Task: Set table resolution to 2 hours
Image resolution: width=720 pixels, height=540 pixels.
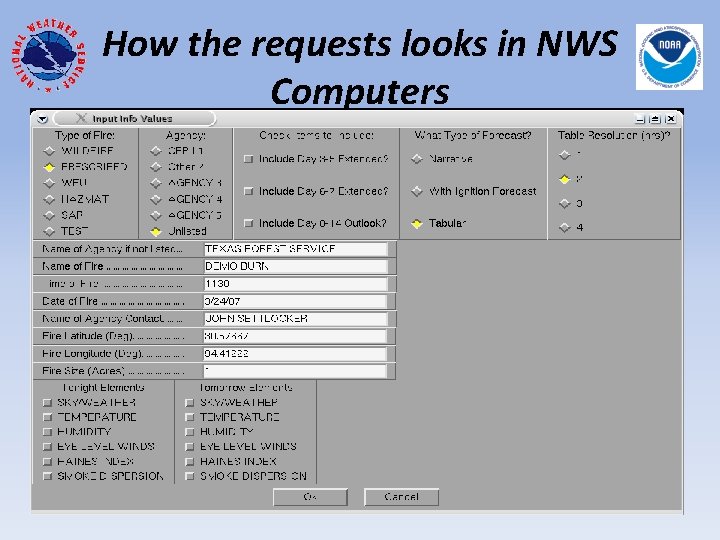Action: [x=565, y=179]
